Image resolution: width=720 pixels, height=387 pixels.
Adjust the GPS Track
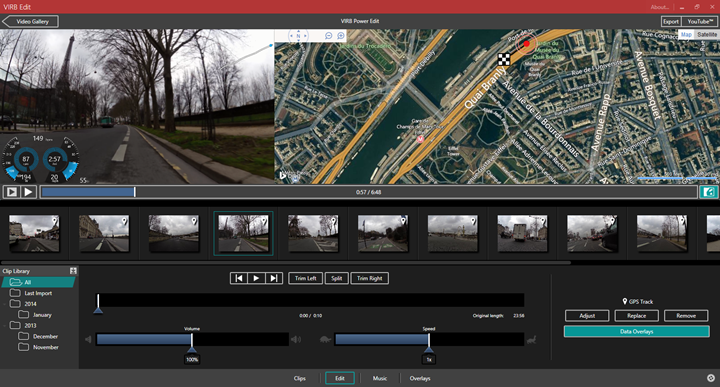pyautogui.click(x=587, y=315)
